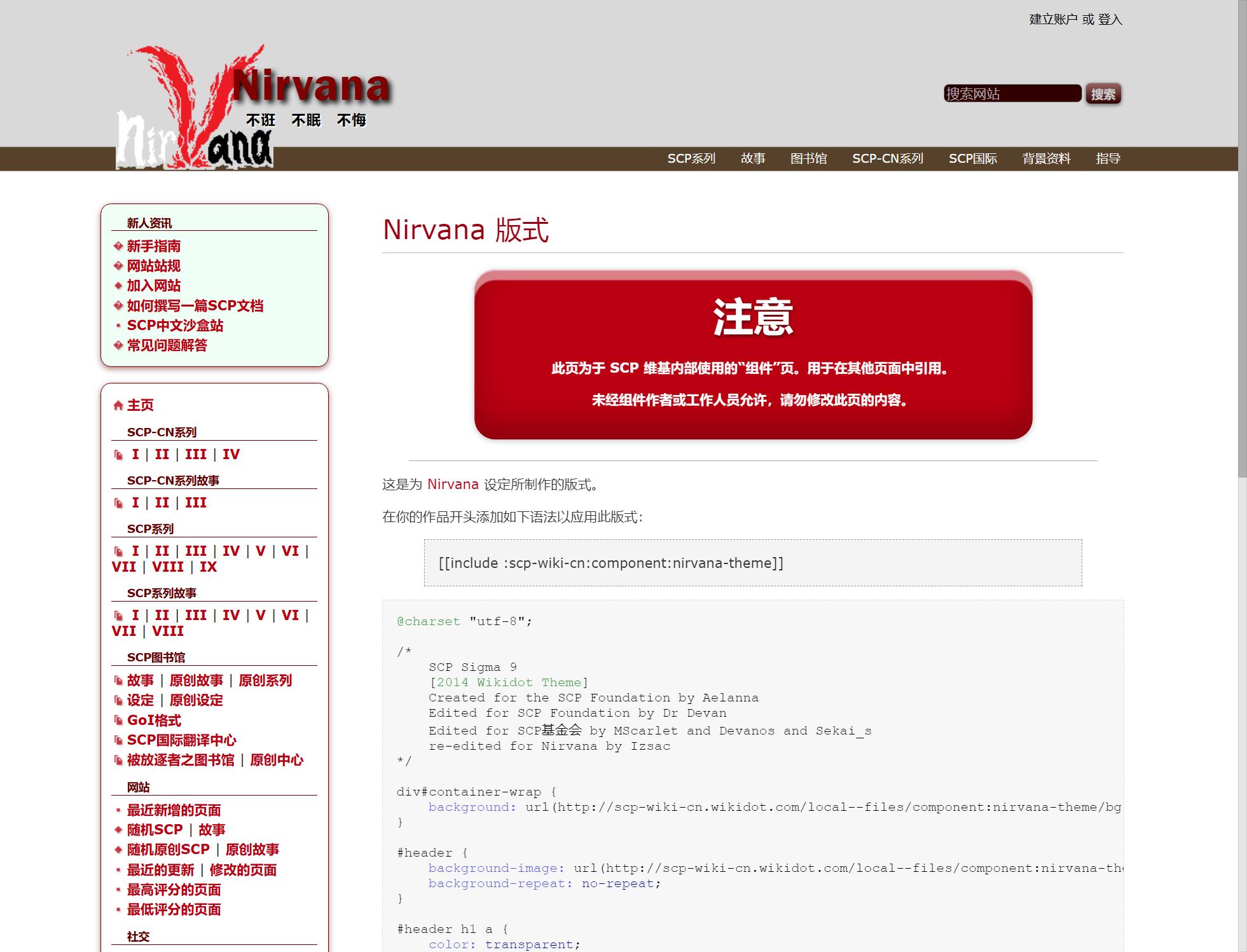Click the document icon beside GoI格式
This screenshot has height=952, width=1247.
point(118,721)
